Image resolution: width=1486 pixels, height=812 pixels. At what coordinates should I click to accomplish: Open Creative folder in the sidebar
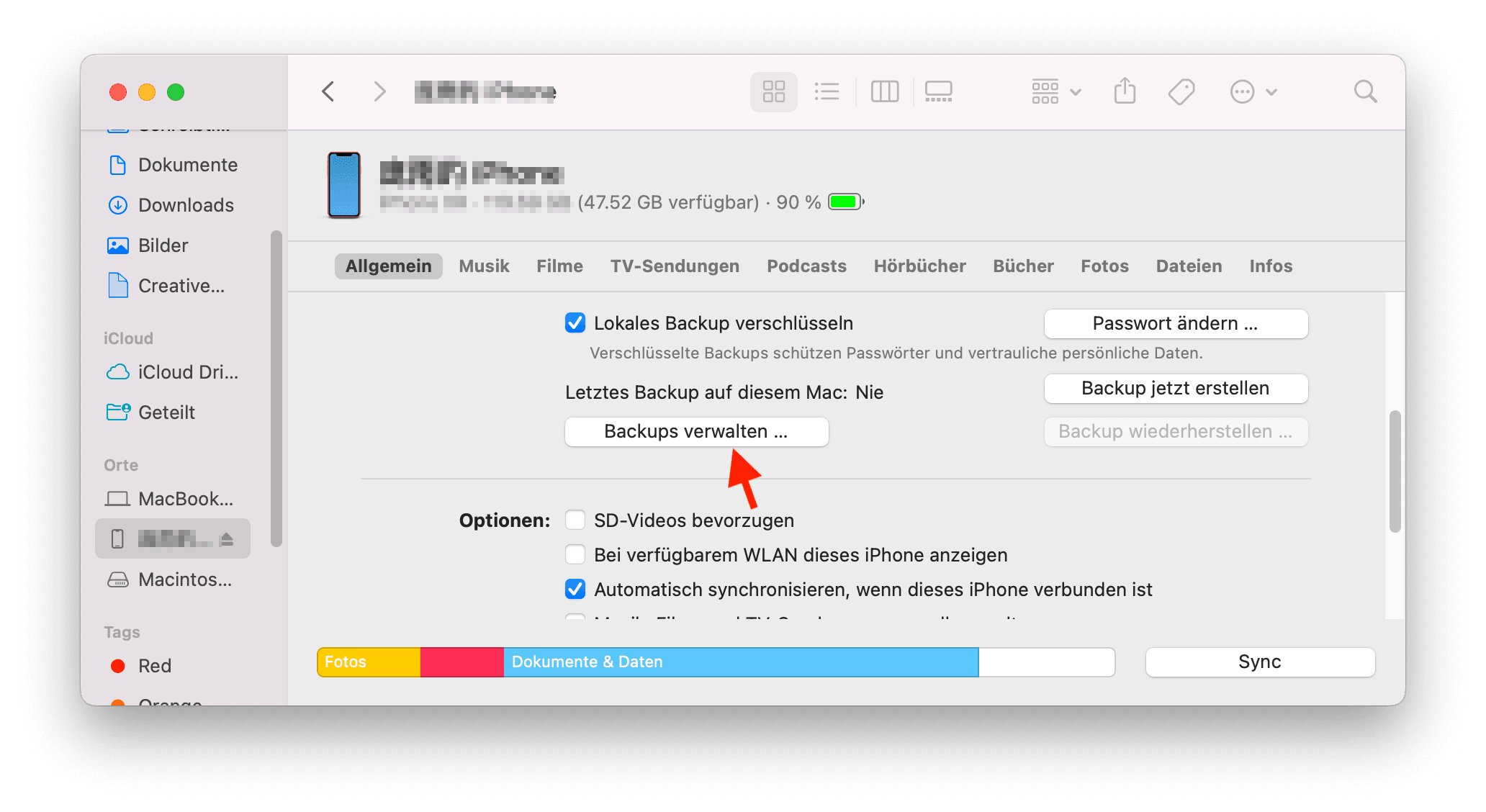click(x=173, y=286)
